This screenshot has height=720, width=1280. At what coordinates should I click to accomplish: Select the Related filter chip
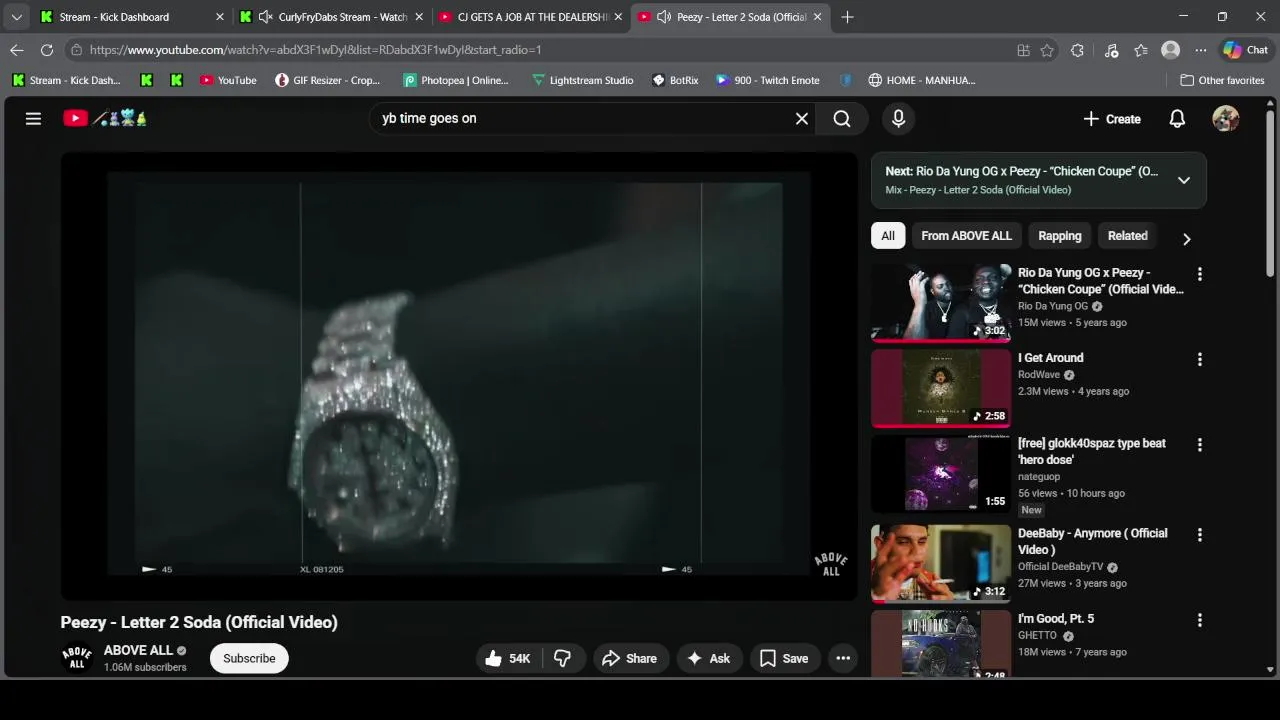(1127, 236)
